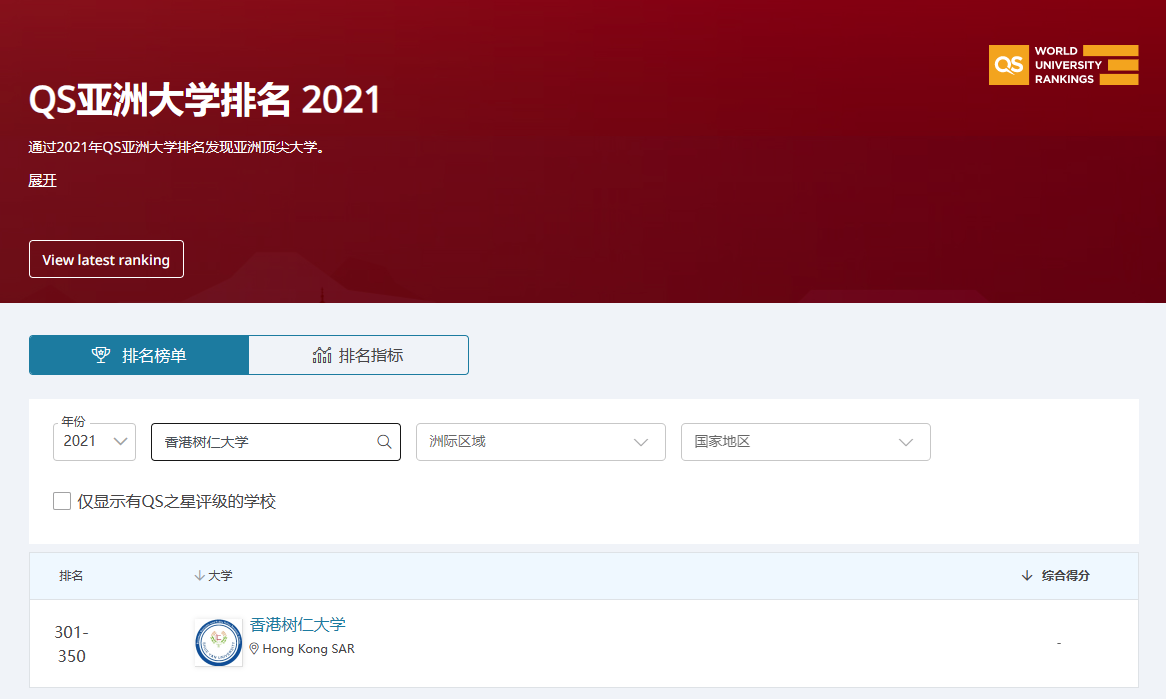Click the university search input field

click(x=276, y=442)
